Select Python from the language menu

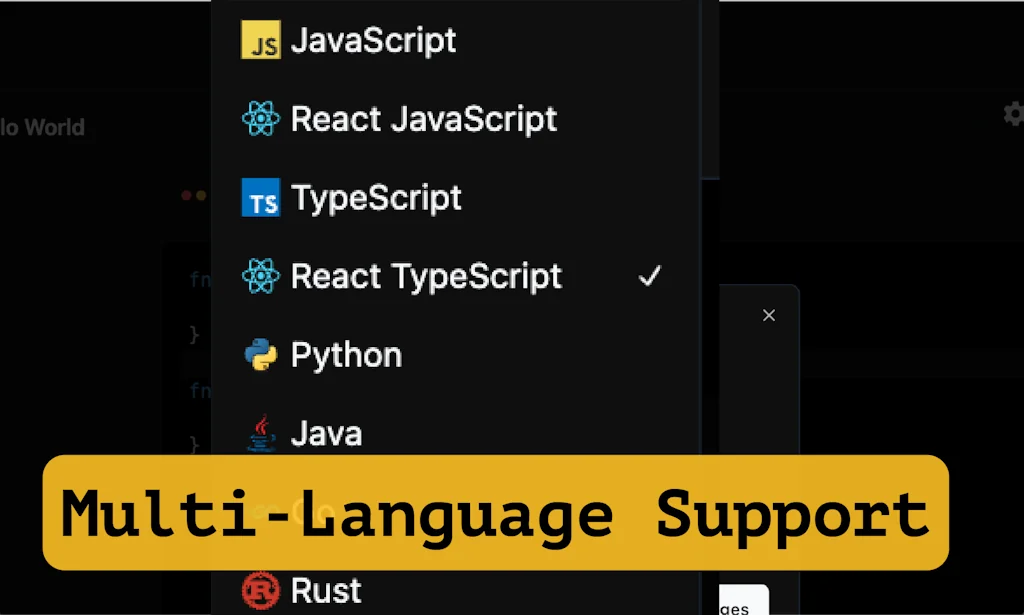[345, 354]
